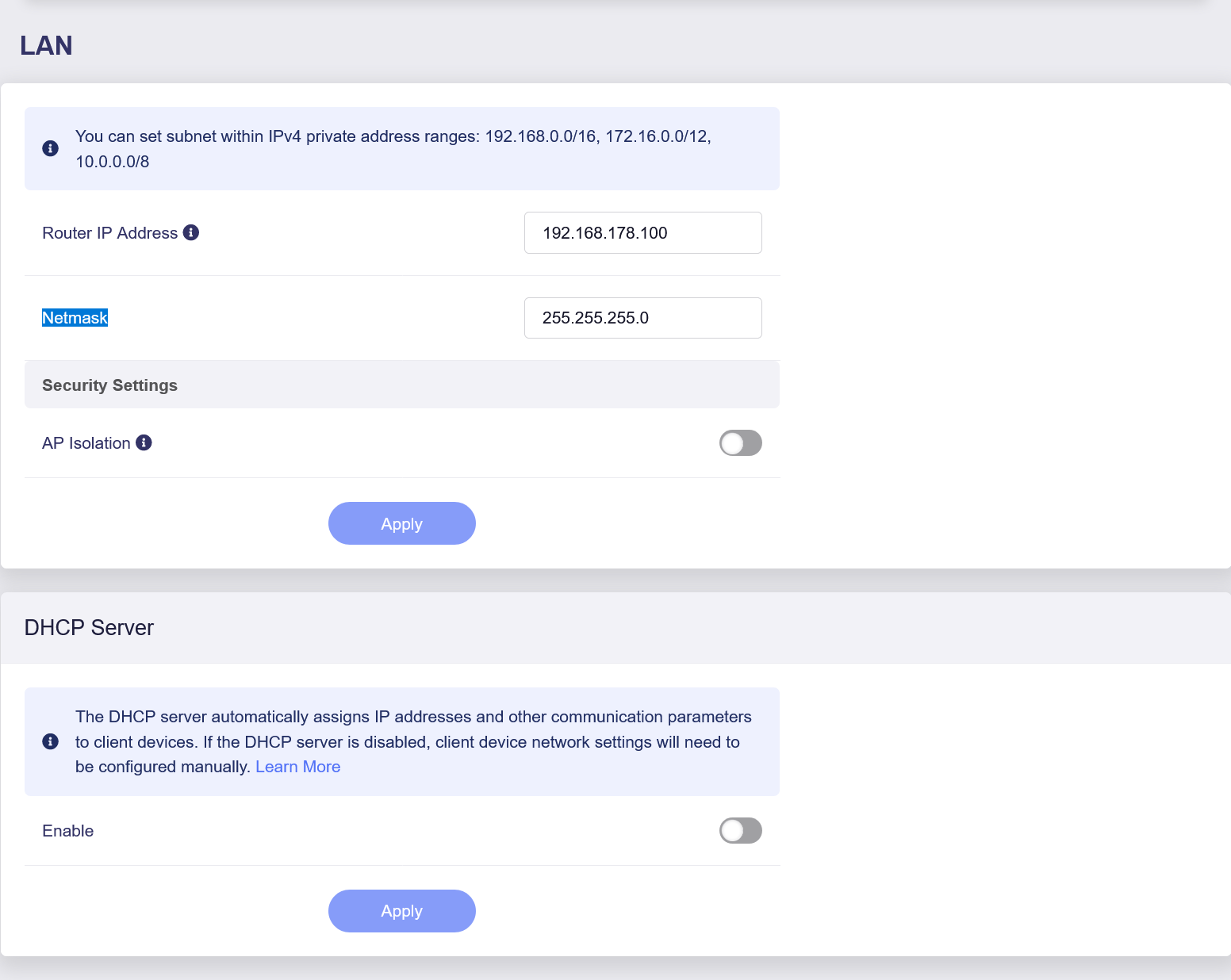Turn on the DHCP Server Enable switch
The image size is (1231, 980).
740,831
